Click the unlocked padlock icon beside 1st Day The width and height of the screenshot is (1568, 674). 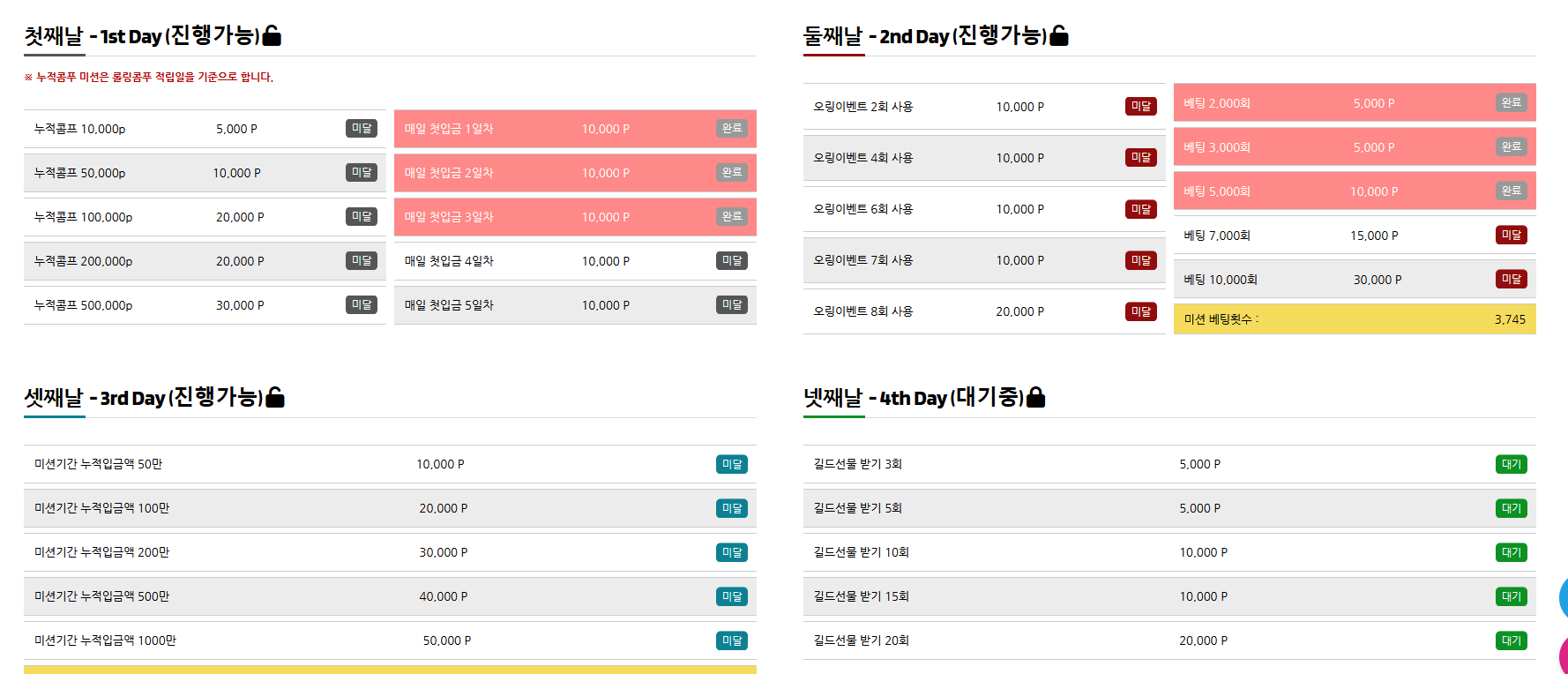coord(273,36)
